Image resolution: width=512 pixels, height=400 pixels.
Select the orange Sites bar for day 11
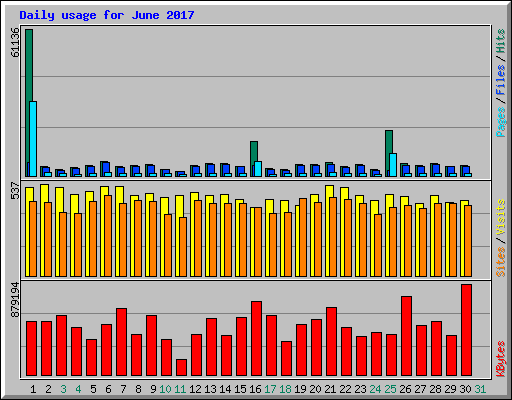coord(183,247)
